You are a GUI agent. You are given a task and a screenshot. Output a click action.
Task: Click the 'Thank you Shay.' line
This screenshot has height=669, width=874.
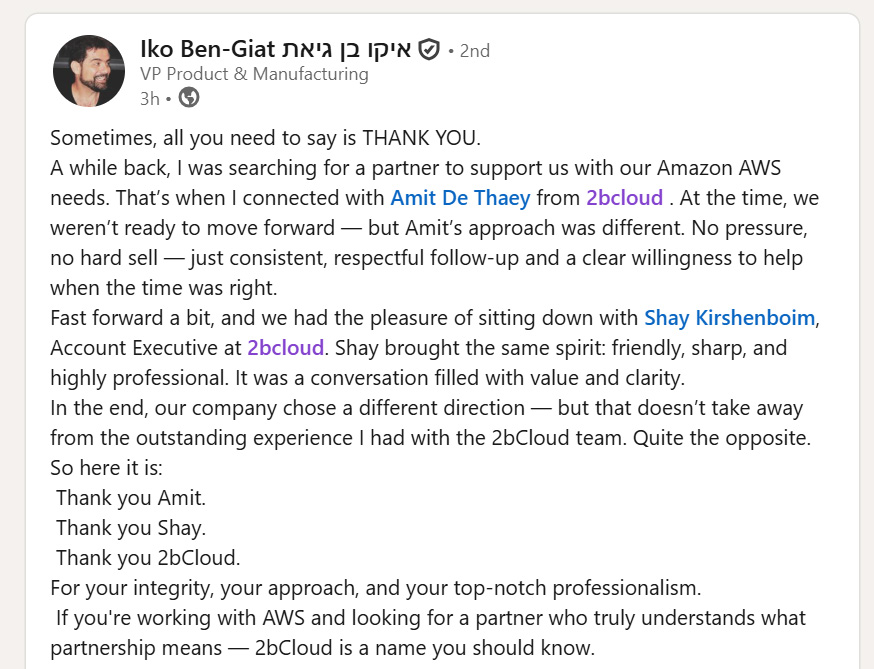pos(131,528)
